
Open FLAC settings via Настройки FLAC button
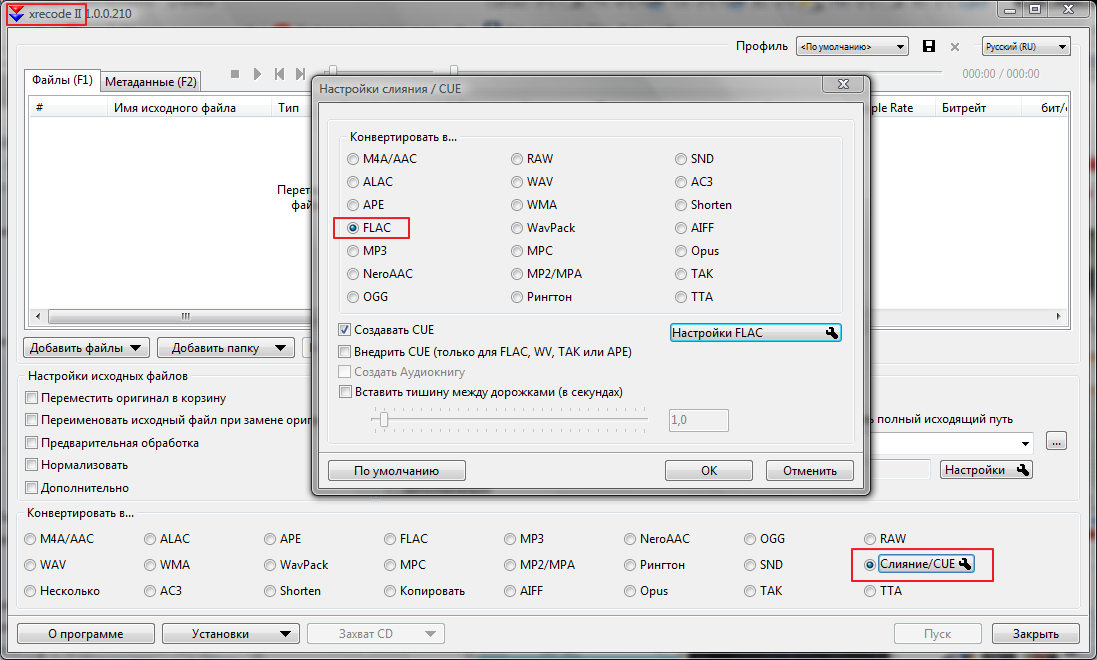coord(755,333)
